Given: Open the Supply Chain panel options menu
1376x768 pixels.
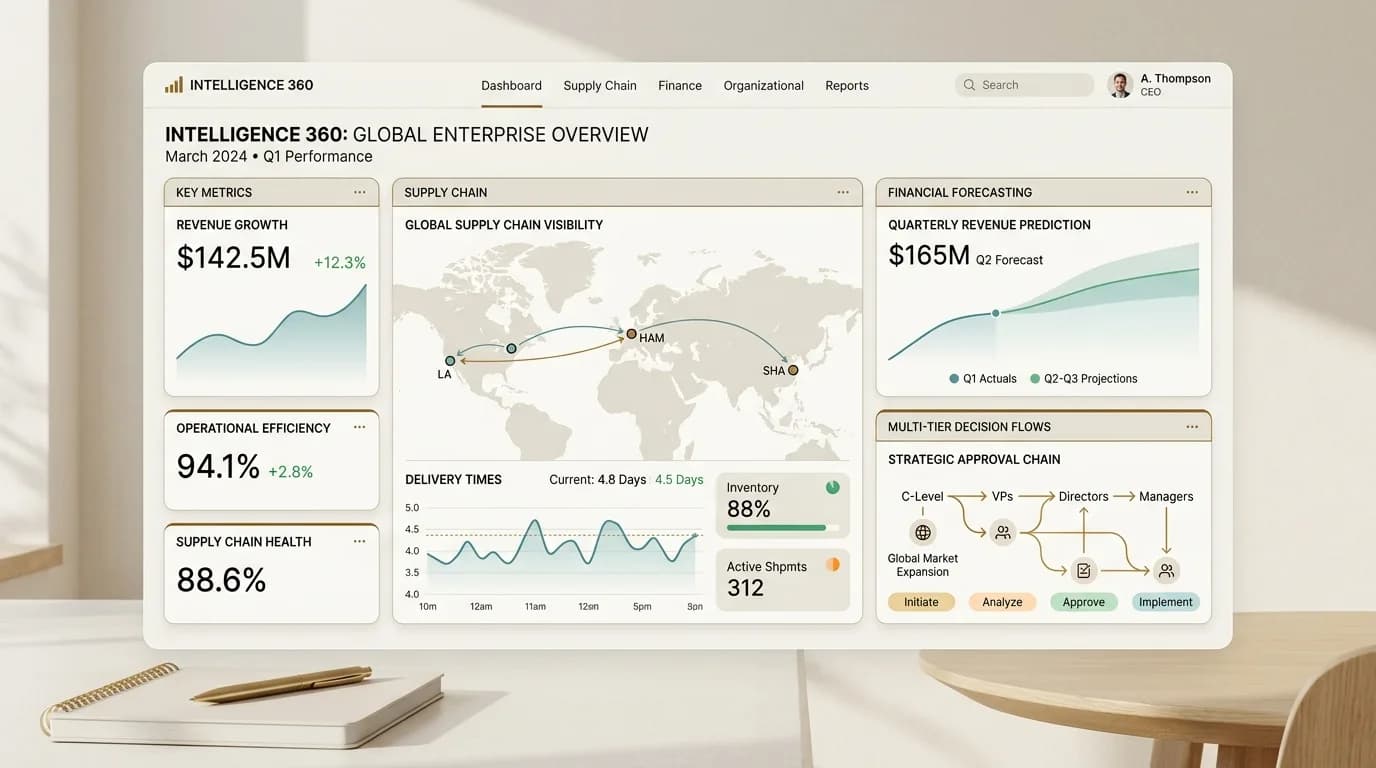Looking at the screenshot, I should 844,192.
